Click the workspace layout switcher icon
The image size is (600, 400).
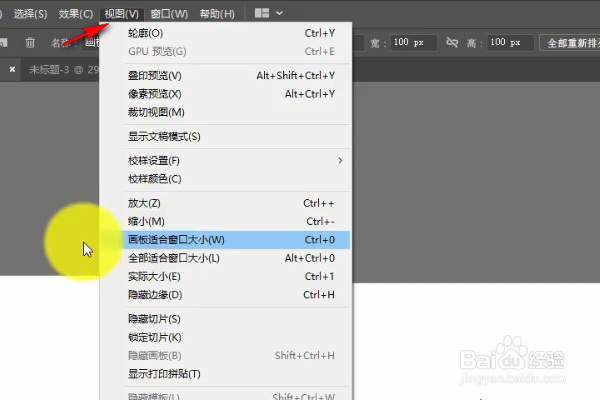pyautogui.click(x=262, y=13)
